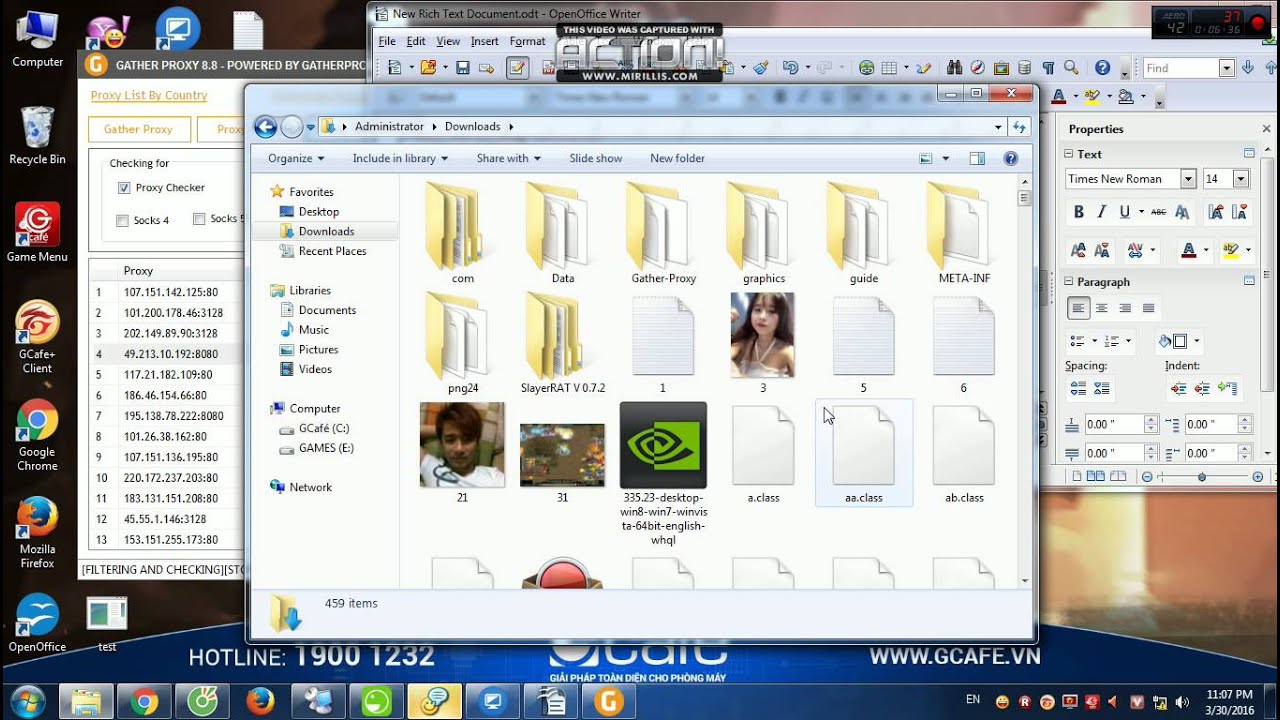Click Increase Font Size icon in Properties
The width and height of the screenshot is (1280, 720).
point(1216,212)
